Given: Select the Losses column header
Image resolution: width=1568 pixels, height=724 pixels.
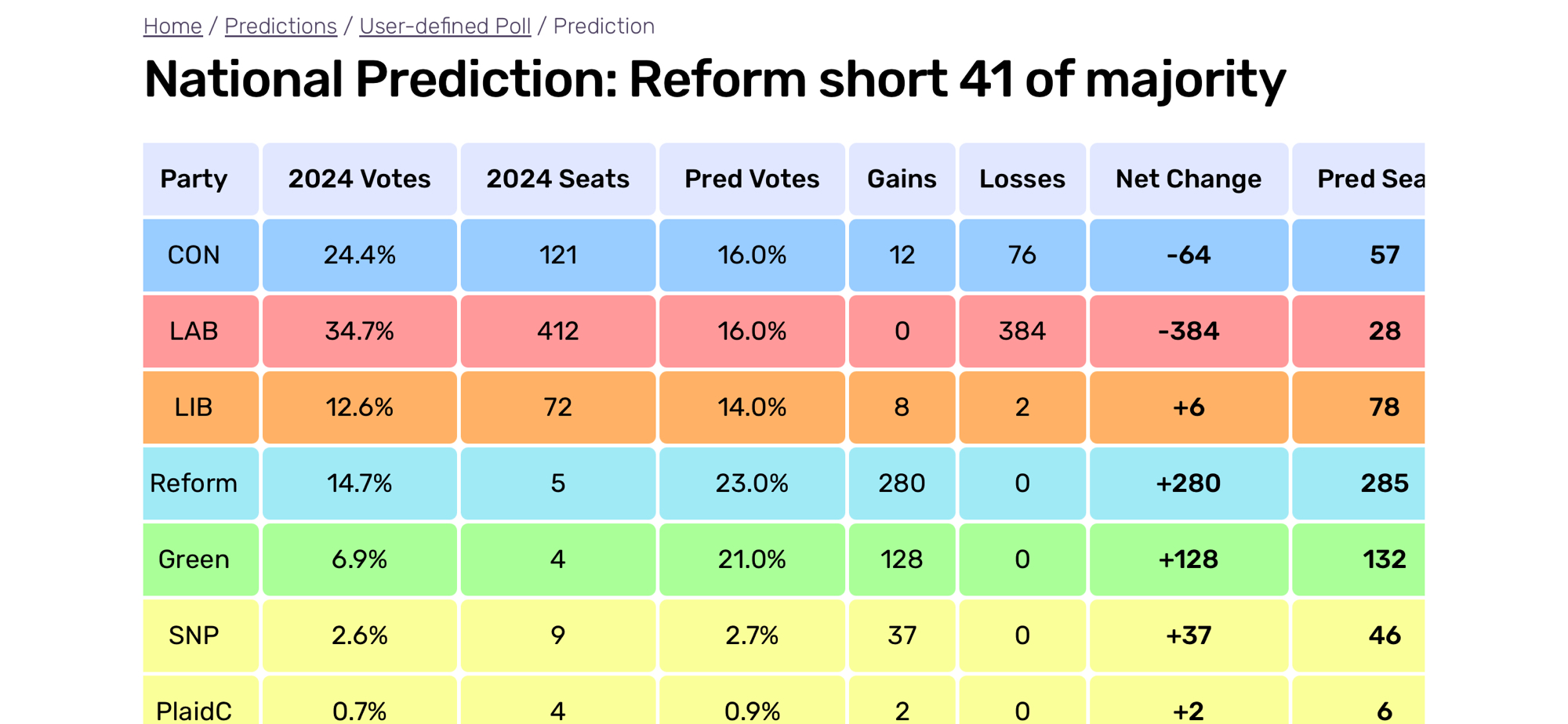Looking at the screenshot, I should (x=1022, y=179).
